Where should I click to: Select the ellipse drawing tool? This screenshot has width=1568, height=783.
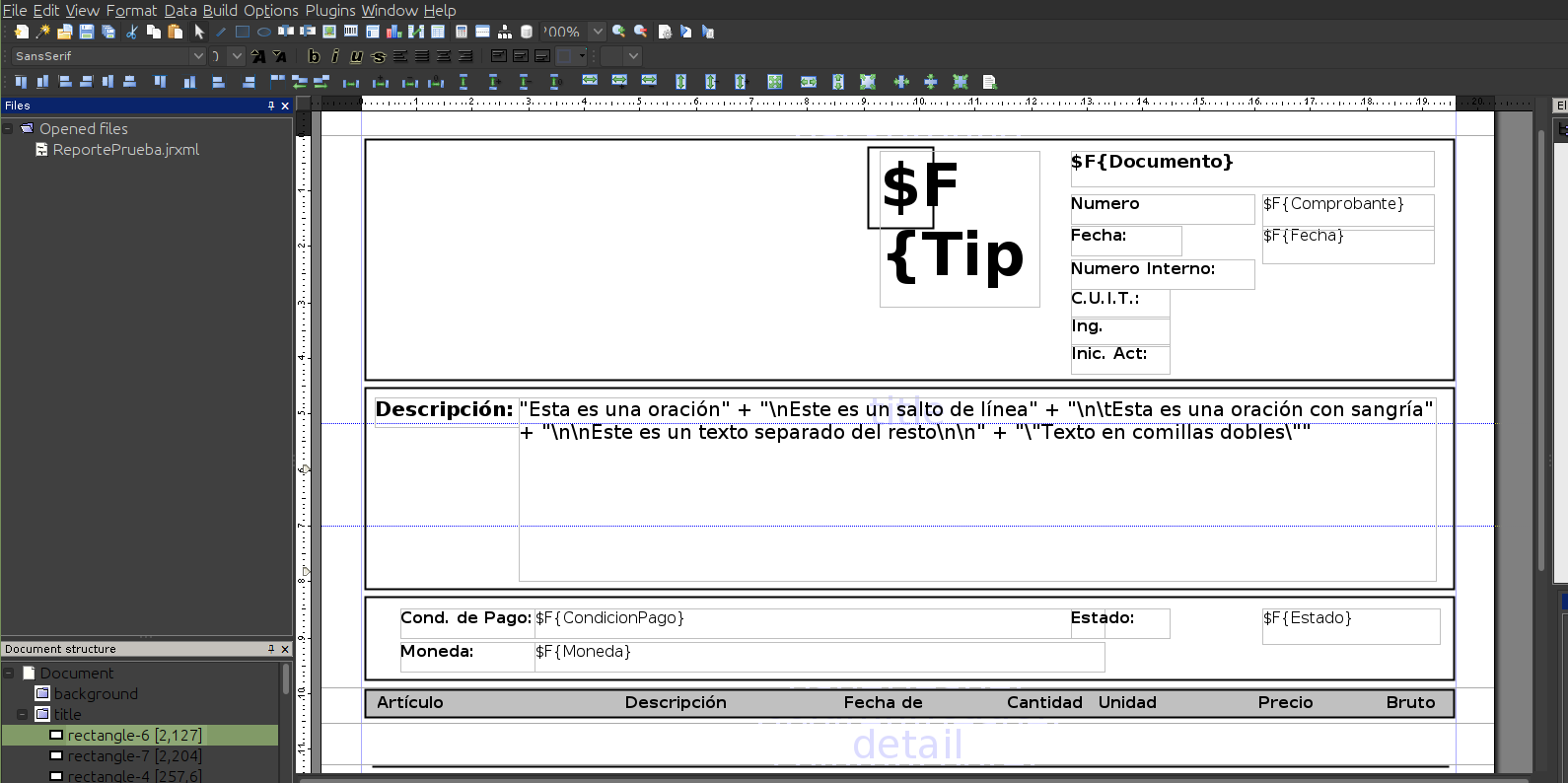264,32
